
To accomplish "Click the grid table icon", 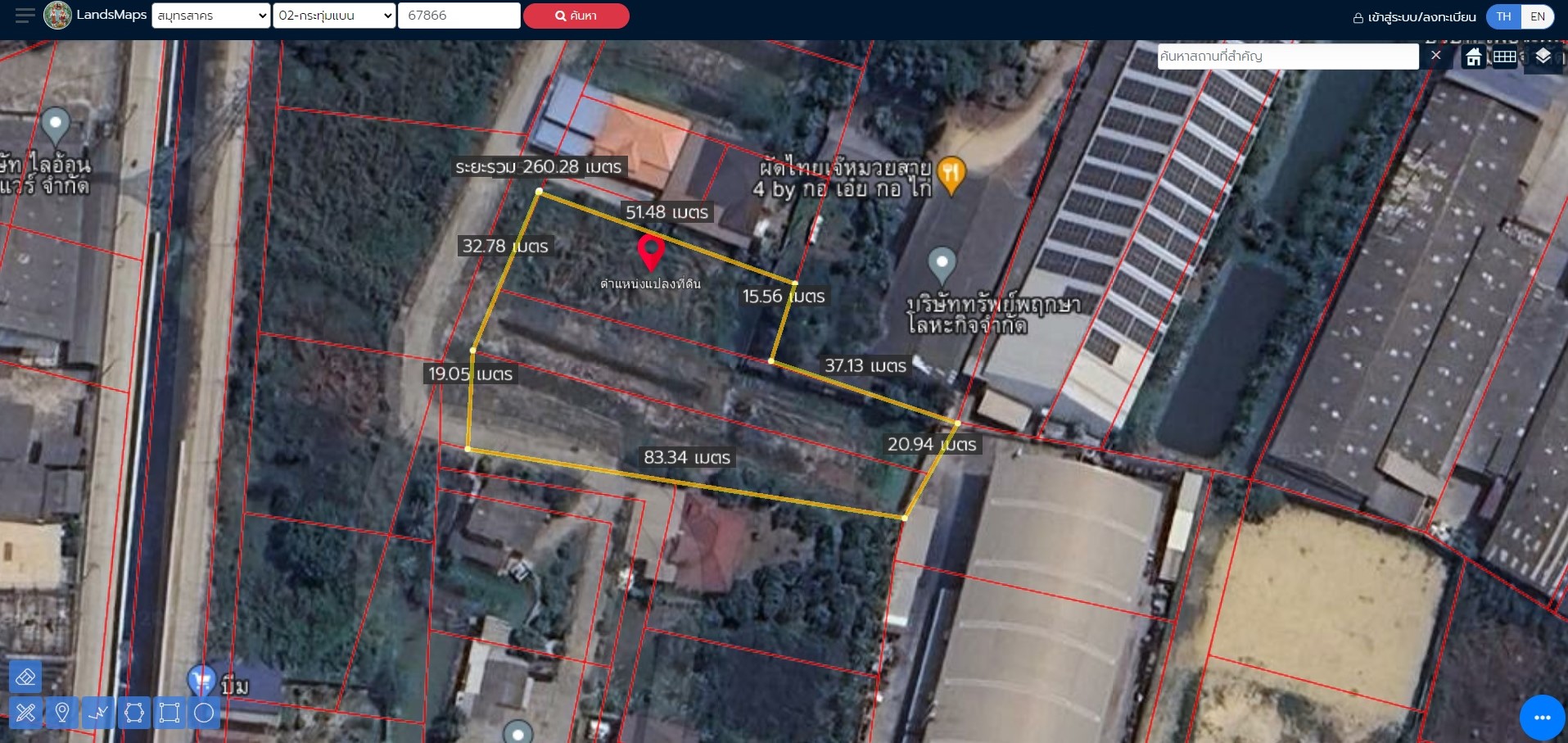I will tap(1505, 57).
